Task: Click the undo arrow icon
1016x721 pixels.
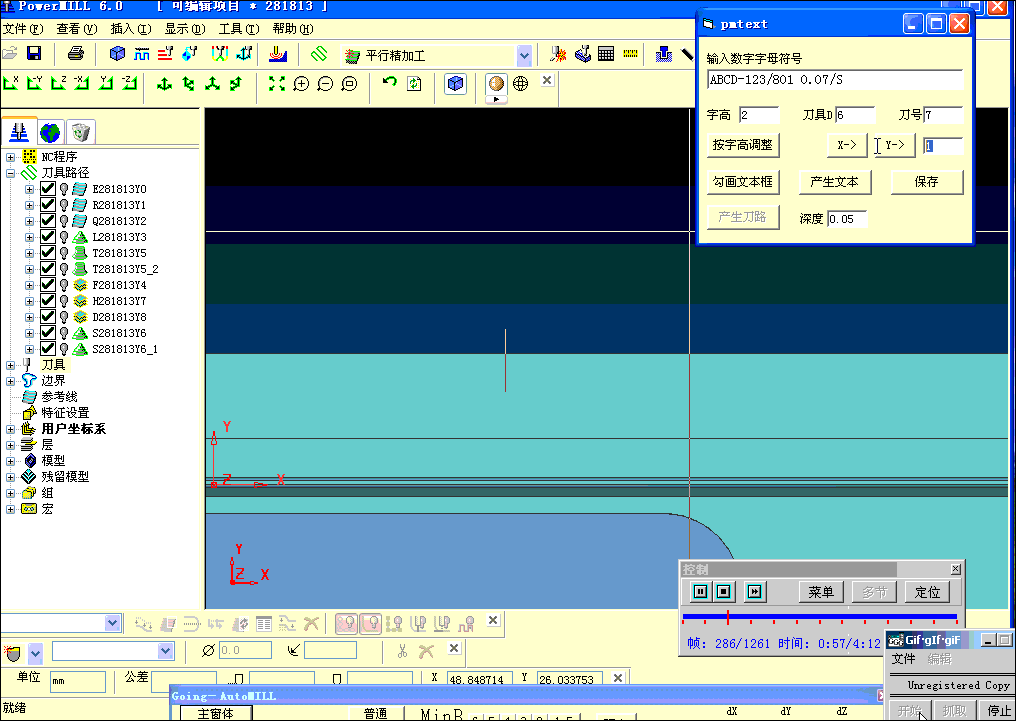Action: coord(390,84)
